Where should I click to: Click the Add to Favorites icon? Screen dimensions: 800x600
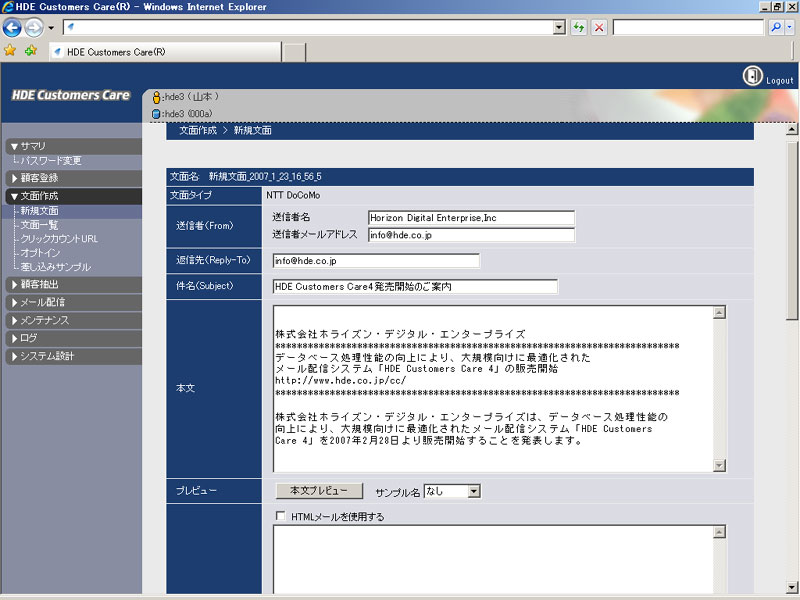pyautogui.click(x=31, y=51)
